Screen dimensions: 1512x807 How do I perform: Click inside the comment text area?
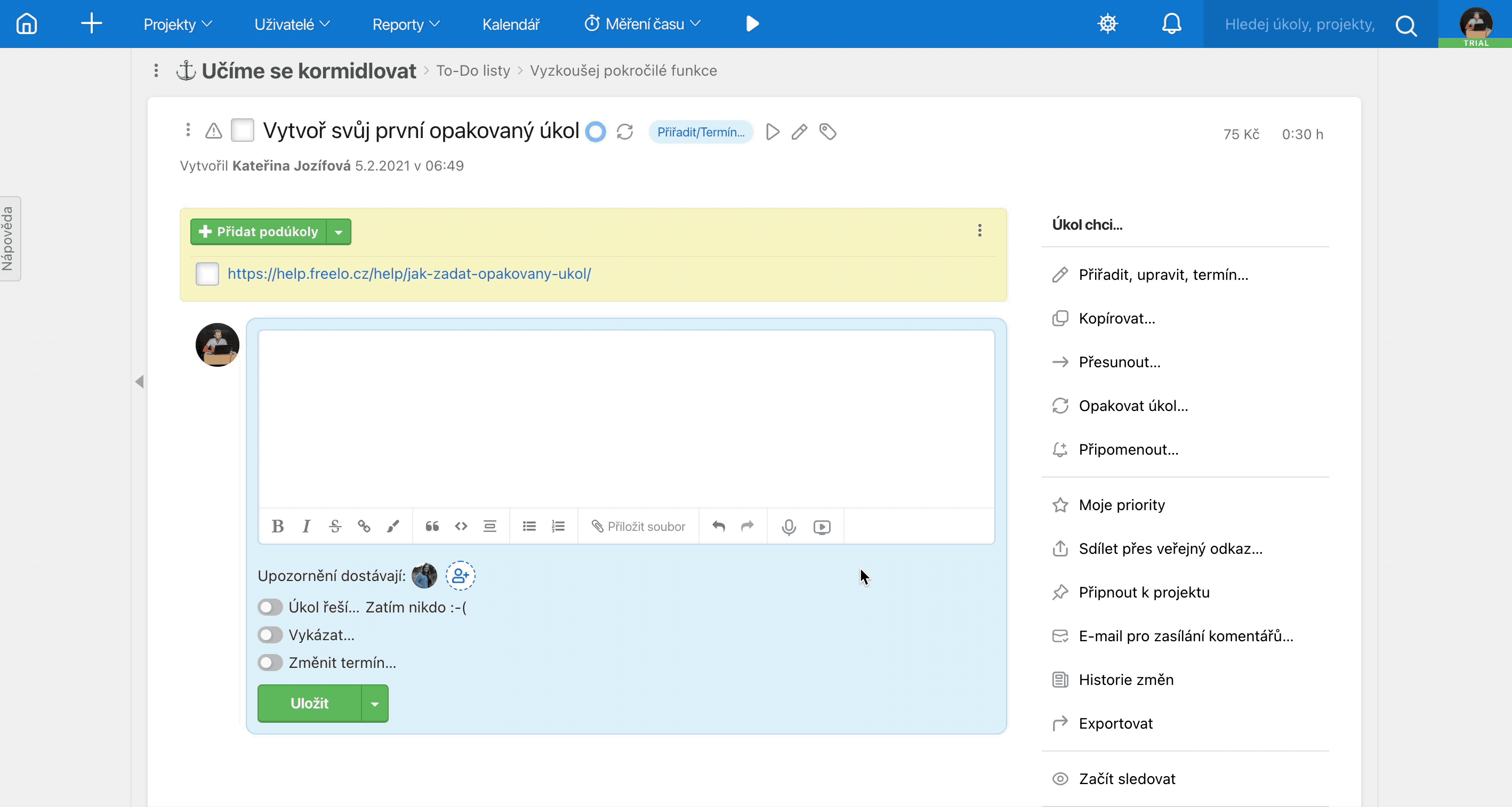pyautogui.click(x=626, y=418)
